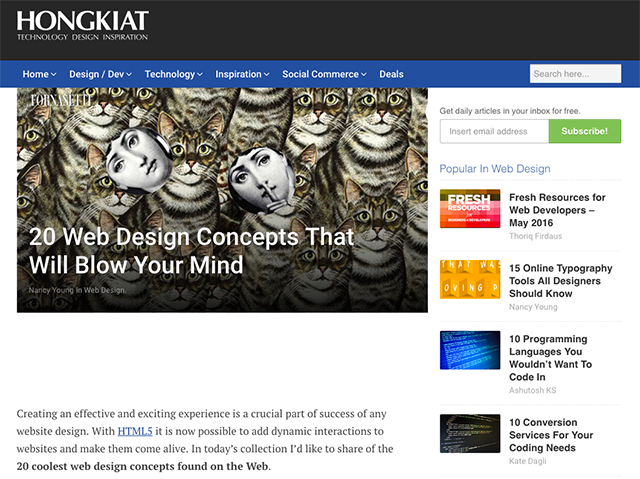Expand the Technology chevron arrow
This screenshot has height=479, width=640.
point(200,75)
